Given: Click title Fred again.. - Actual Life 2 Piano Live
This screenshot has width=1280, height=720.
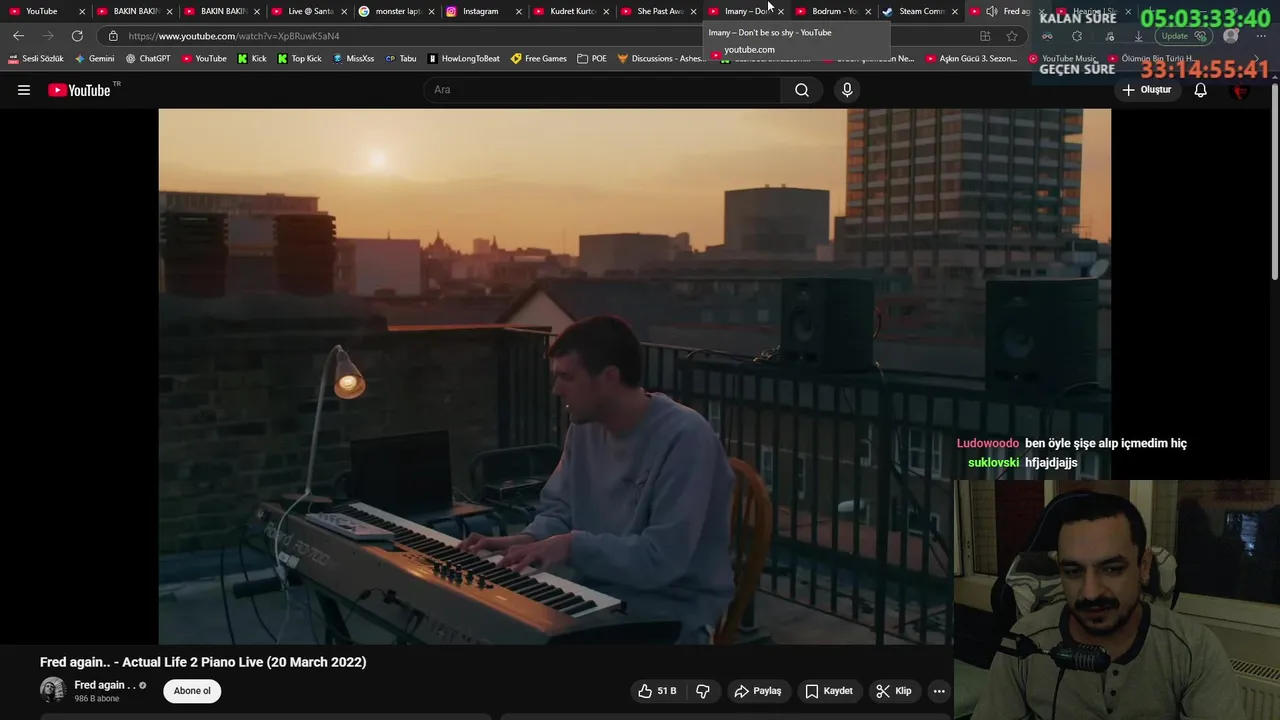Looking at the screenshot, I should tap(203, 662).
